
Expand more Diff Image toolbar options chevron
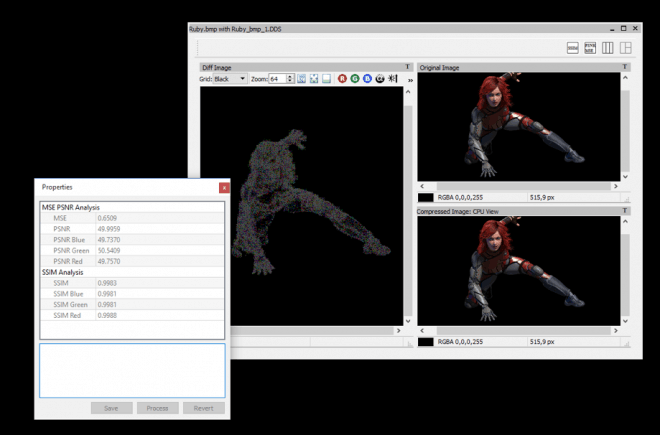pyautogui.click(x=410, y=80)
